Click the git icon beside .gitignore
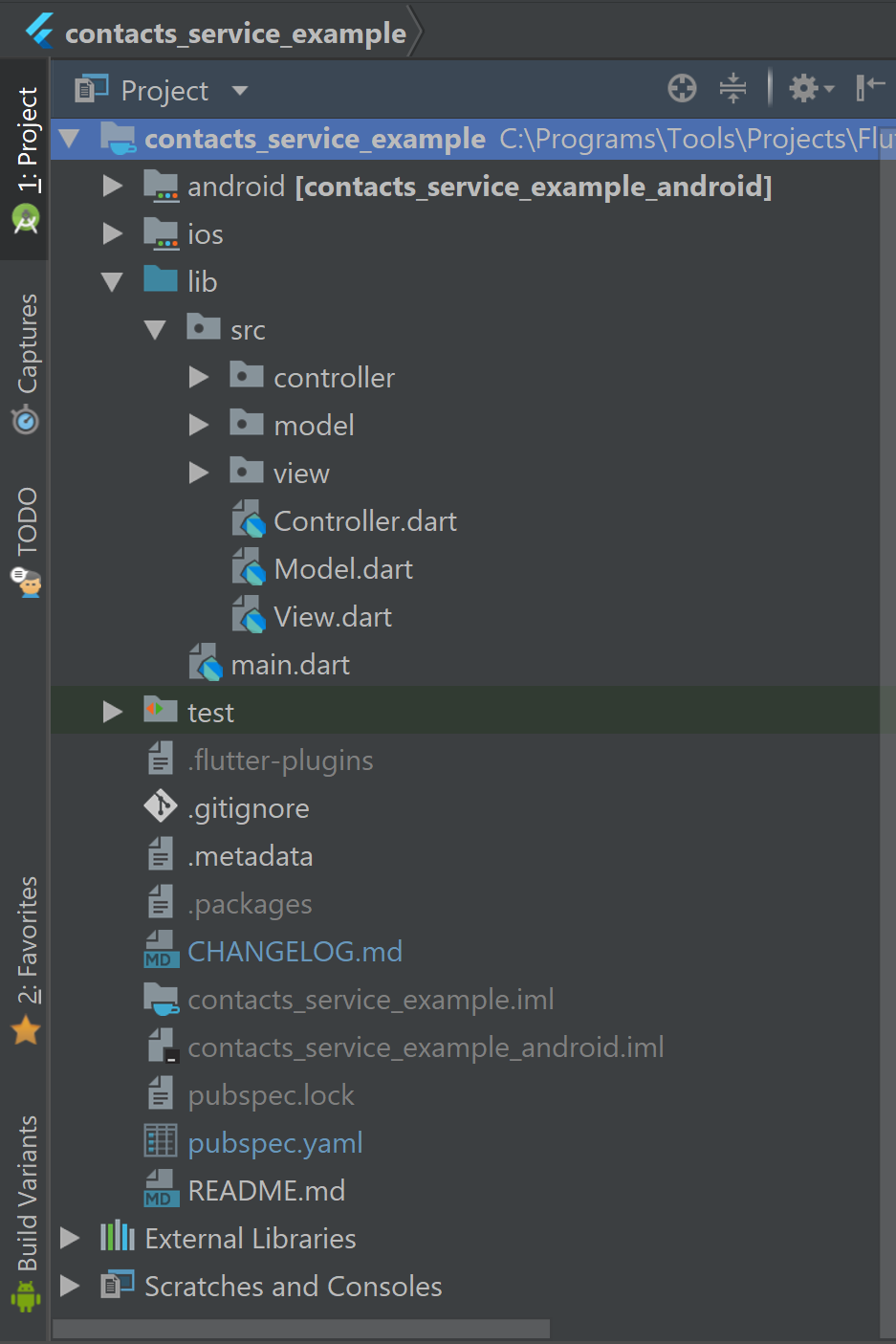896x1344 pixels. [x=160, y=806]
